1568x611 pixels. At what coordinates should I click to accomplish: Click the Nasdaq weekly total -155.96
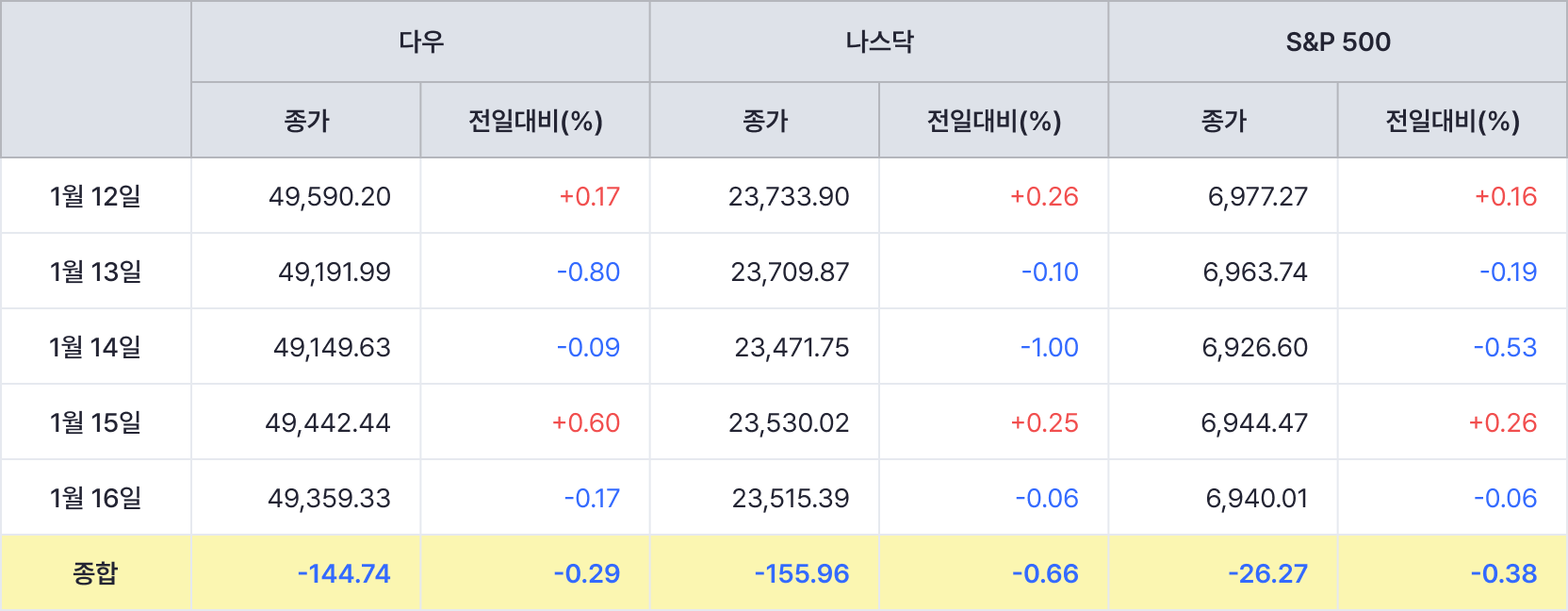coord(802,573)
